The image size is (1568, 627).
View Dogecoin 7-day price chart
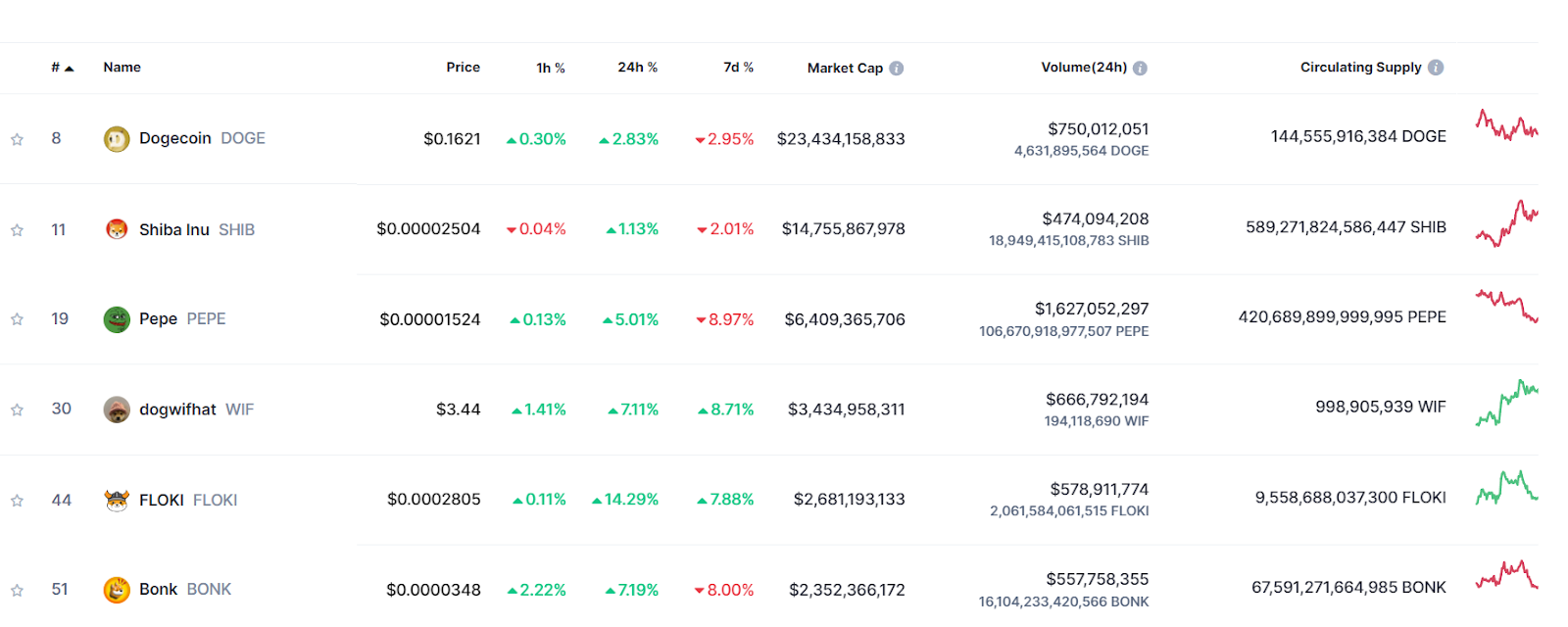(x=1506, y=124)
